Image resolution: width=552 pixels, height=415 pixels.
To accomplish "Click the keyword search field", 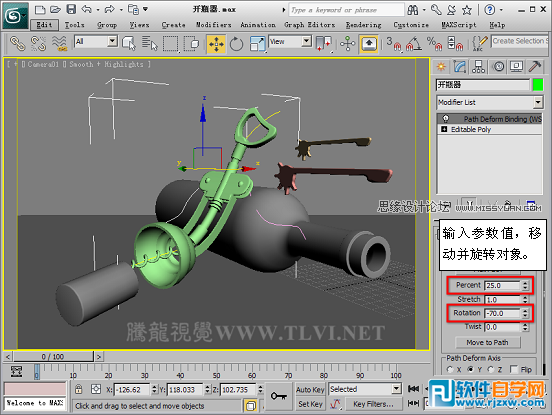I will 346,10.
